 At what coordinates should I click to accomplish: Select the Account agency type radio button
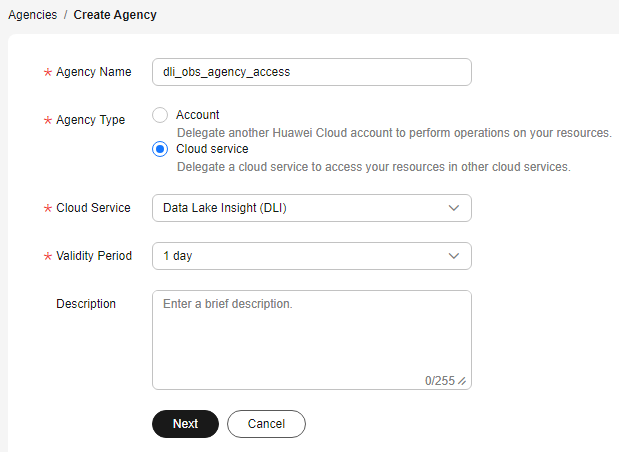click(x=160, y=115)
